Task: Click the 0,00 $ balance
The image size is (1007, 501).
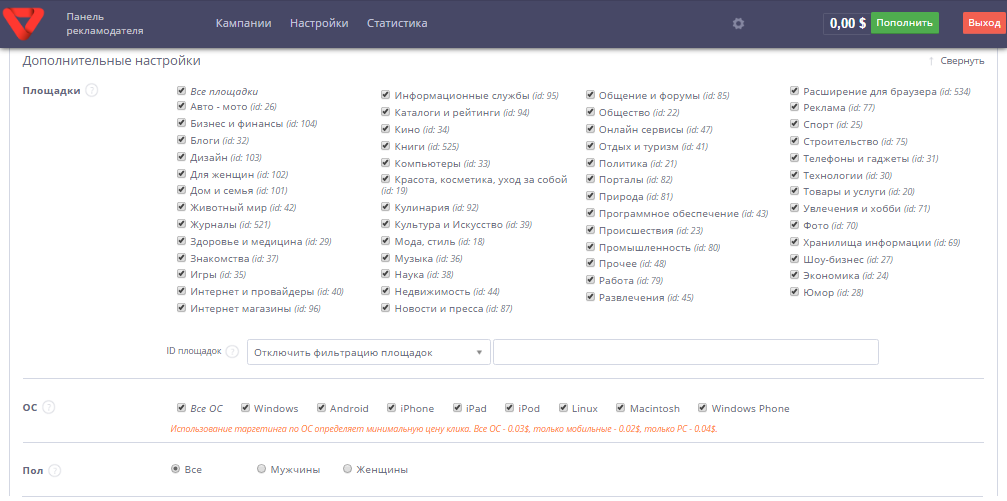Action: coord(847,24)
